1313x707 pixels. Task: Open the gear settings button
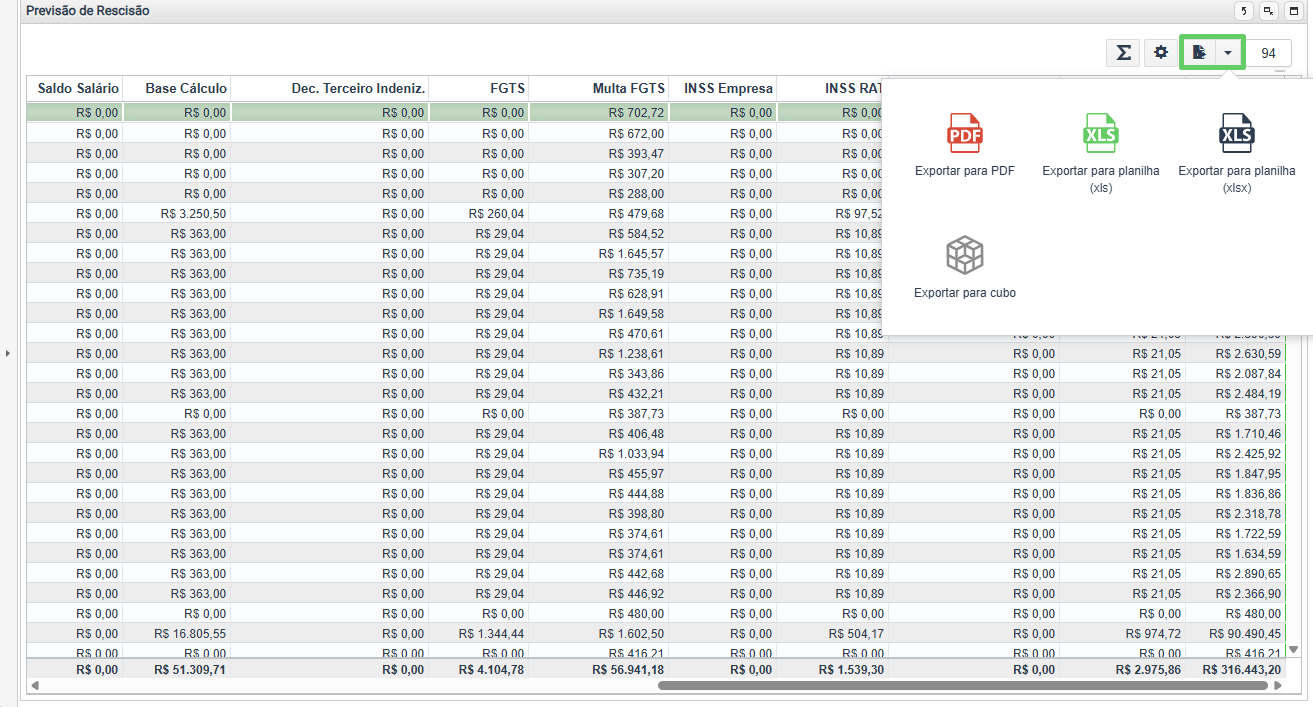1161,53
